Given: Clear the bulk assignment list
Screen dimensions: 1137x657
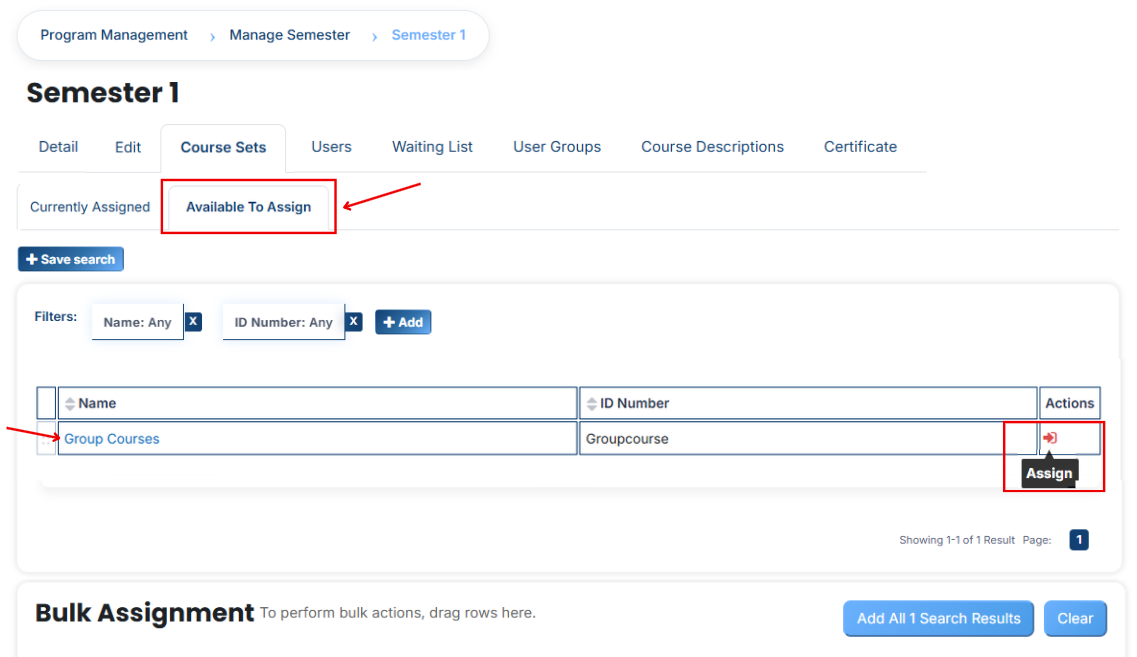Looking at the screenshot, I should [x=1075, y=619].
